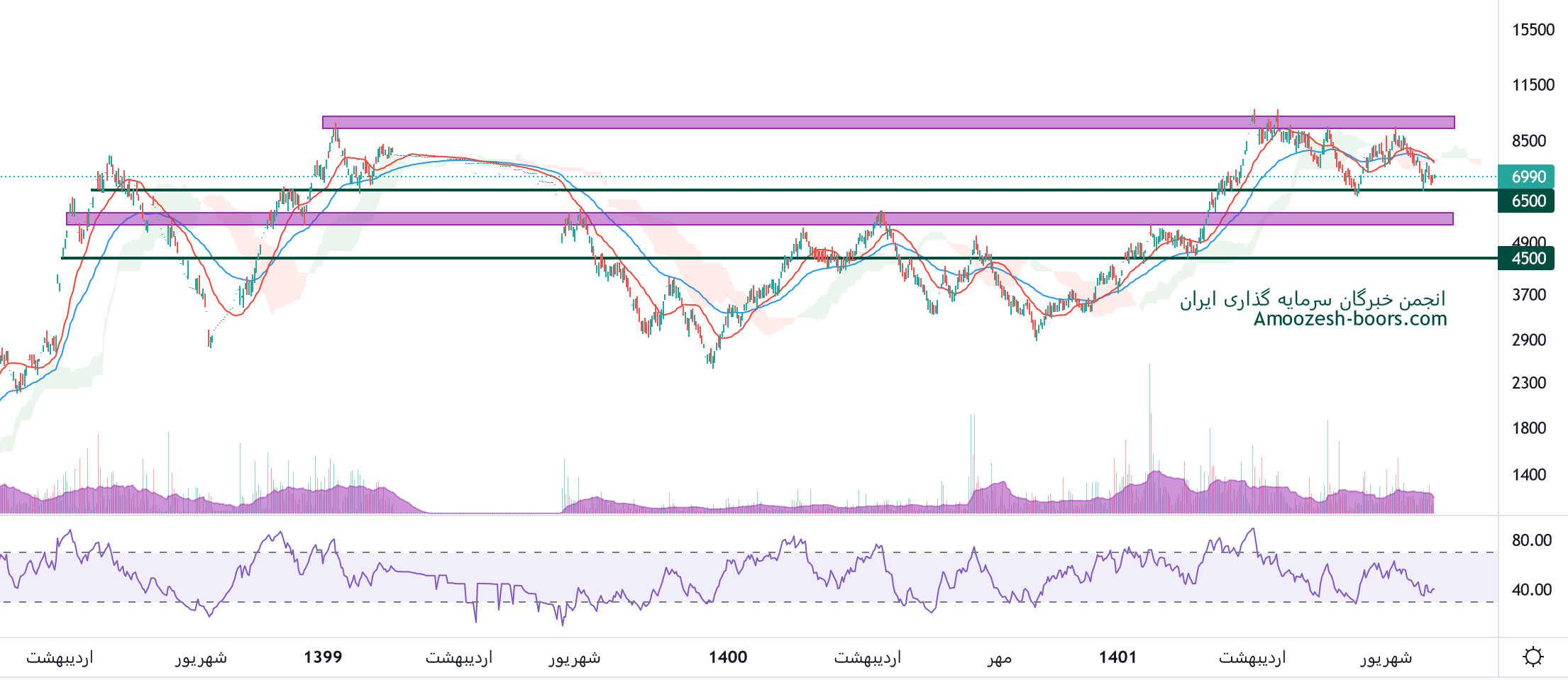
Task: Click the 1400 year label on time axis
Action: 728,657
